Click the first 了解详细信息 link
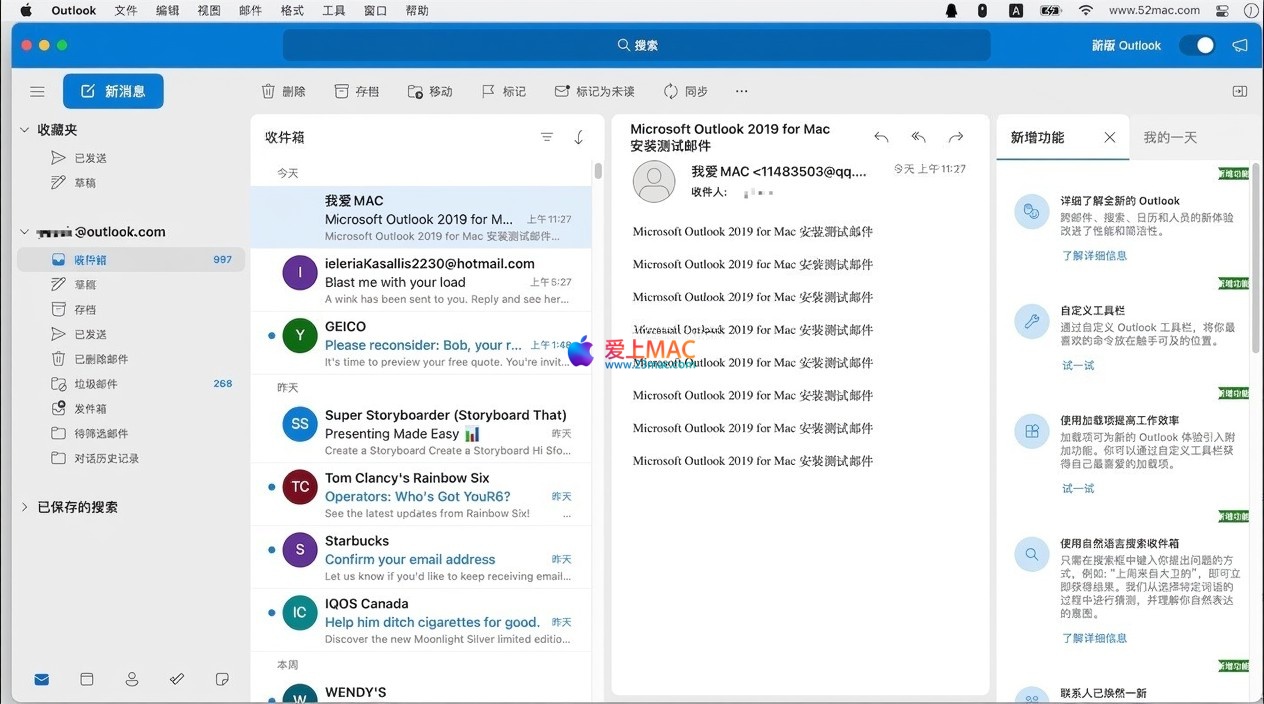This screenshot has width=1264, height=704. pyautogui.click(x=1094, y=255)
